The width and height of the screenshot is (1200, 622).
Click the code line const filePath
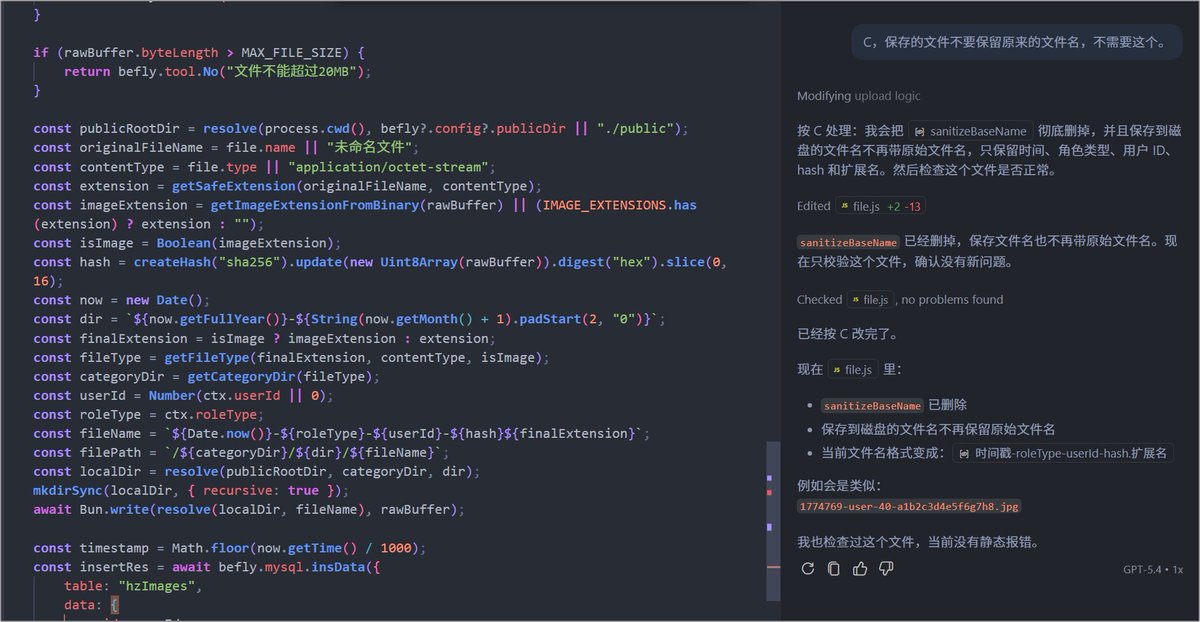(x=241, y=452)
